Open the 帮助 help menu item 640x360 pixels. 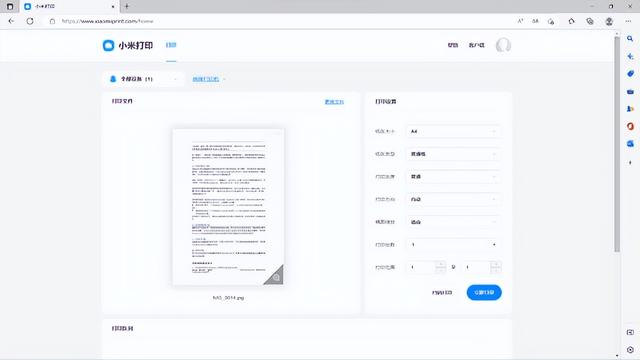453,45
